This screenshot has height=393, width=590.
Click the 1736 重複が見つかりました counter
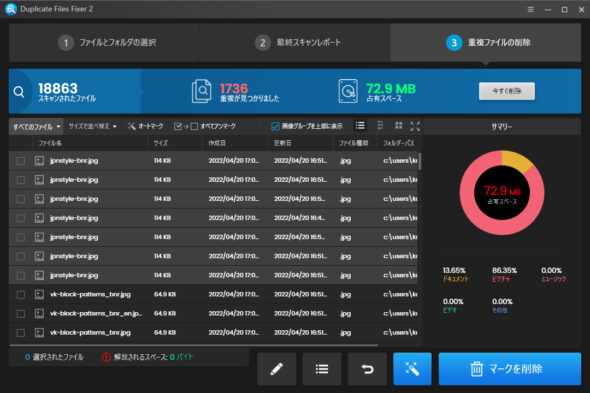(249, 92)
